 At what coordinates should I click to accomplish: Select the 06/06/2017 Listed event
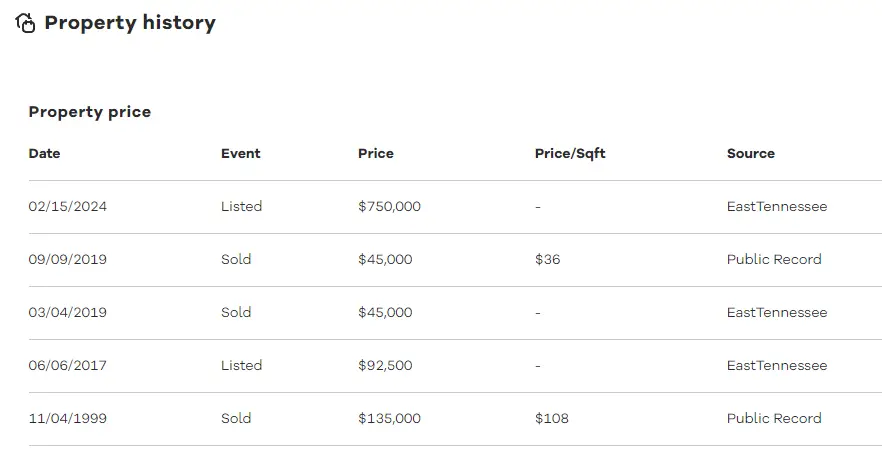coord(241,365)
